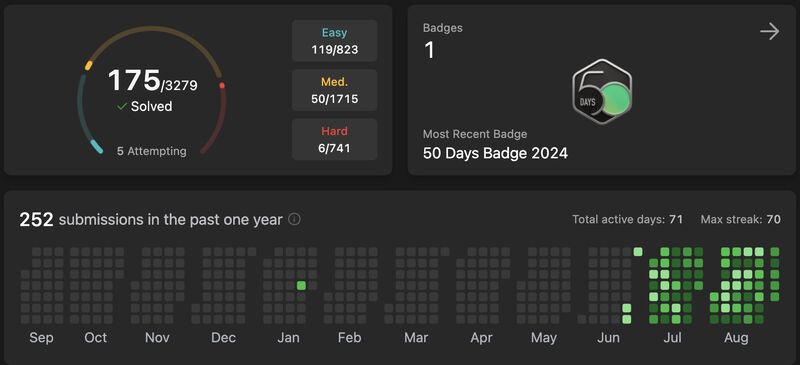Select the Hard 6/741 stat box
The width and height of the screenshot is (800, 365).
tap(335, 139)
